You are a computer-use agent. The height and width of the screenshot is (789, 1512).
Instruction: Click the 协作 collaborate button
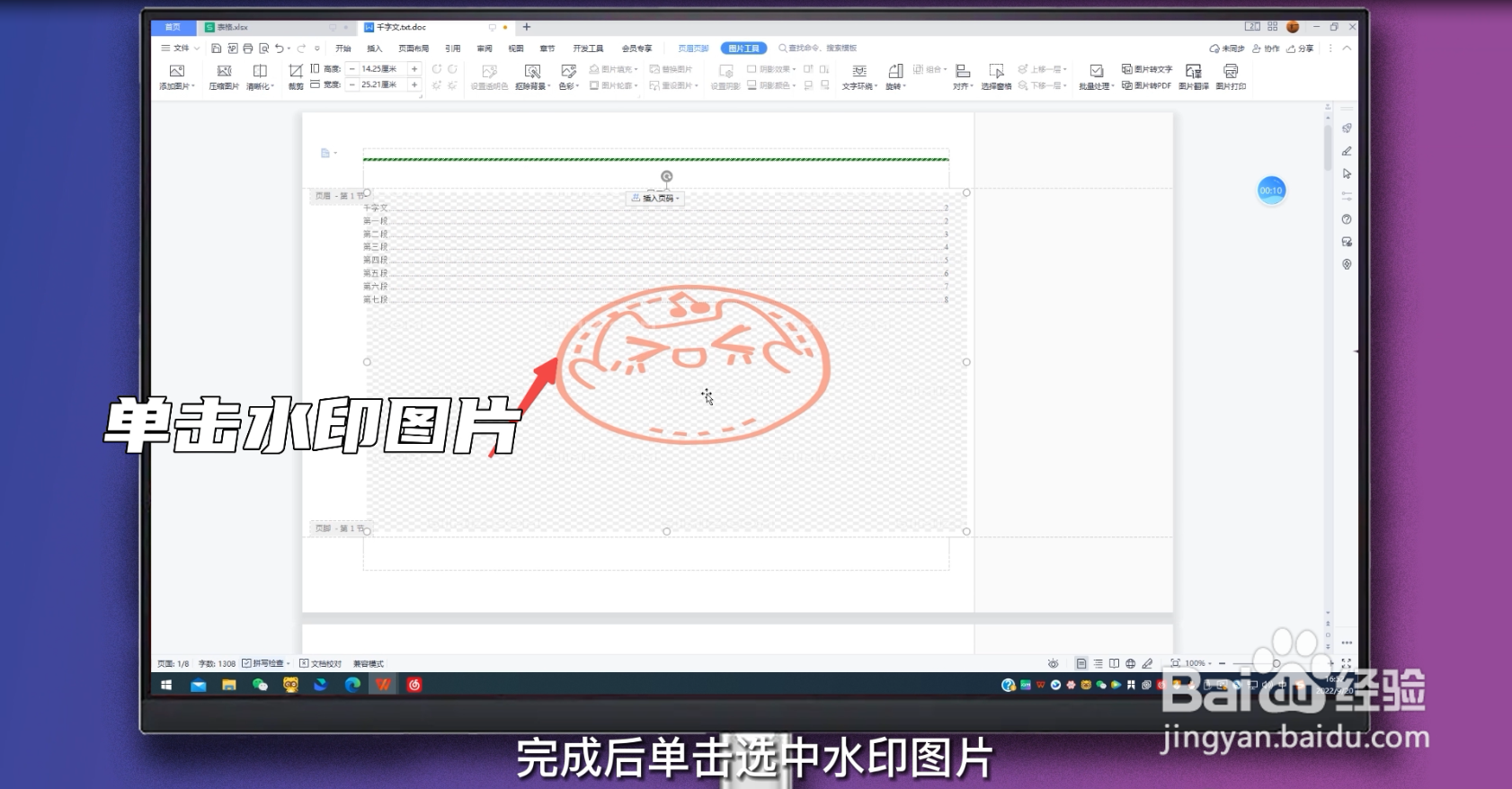(x=1266, y=49)
